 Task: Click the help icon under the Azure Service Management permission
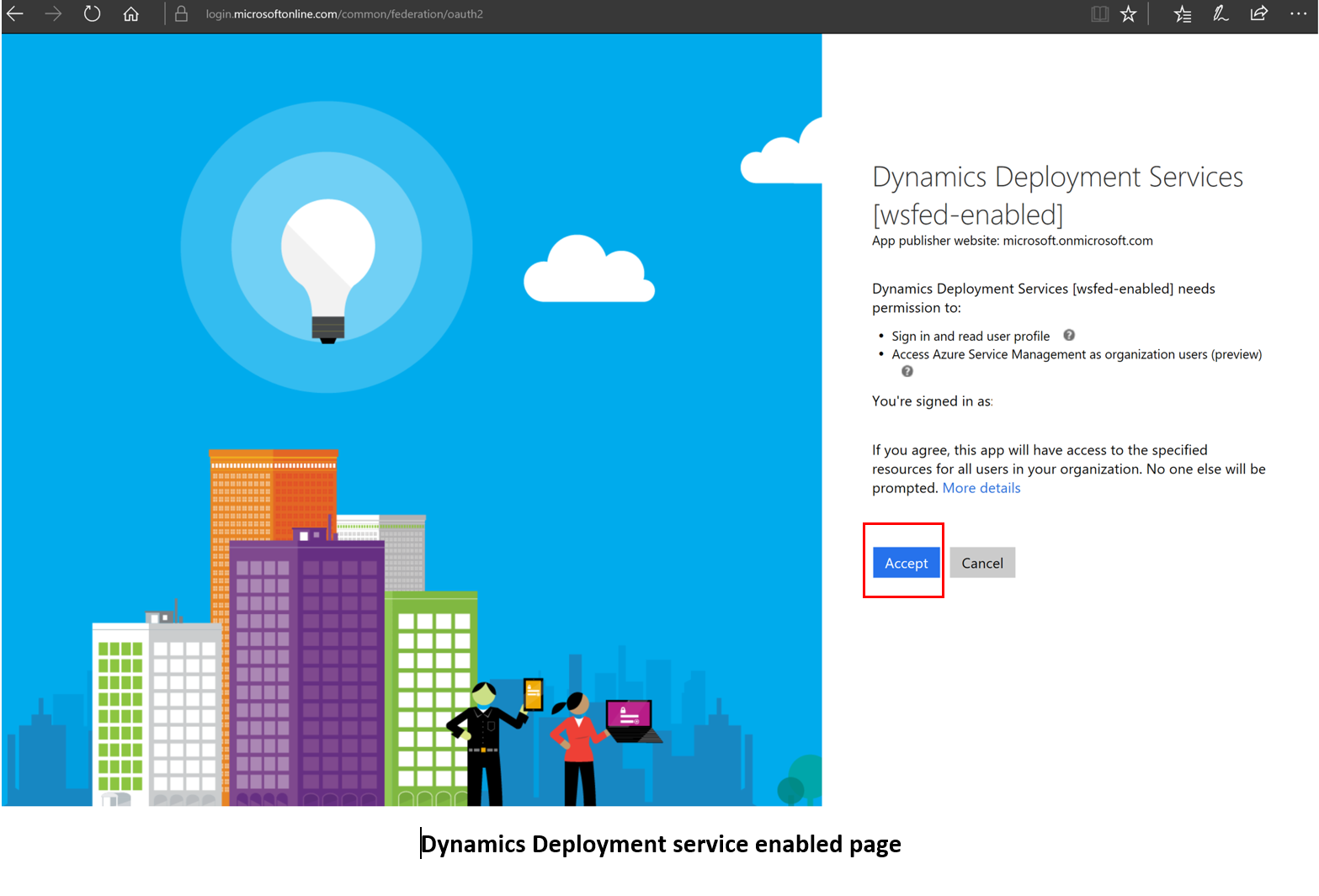click(907, 370)
